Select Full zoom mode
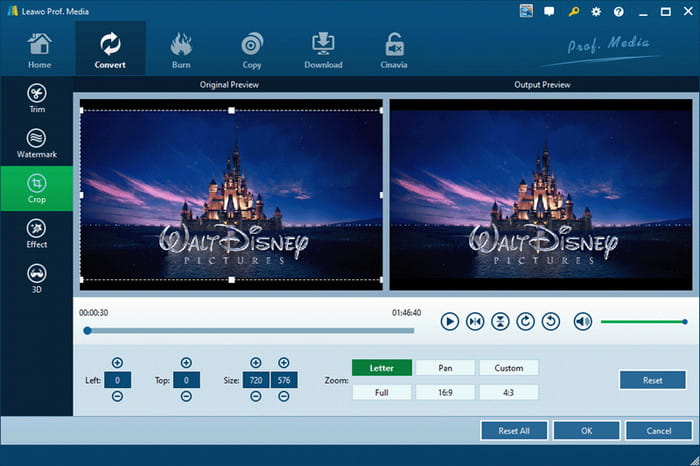The image size is (700, 466). coord(382,392)
